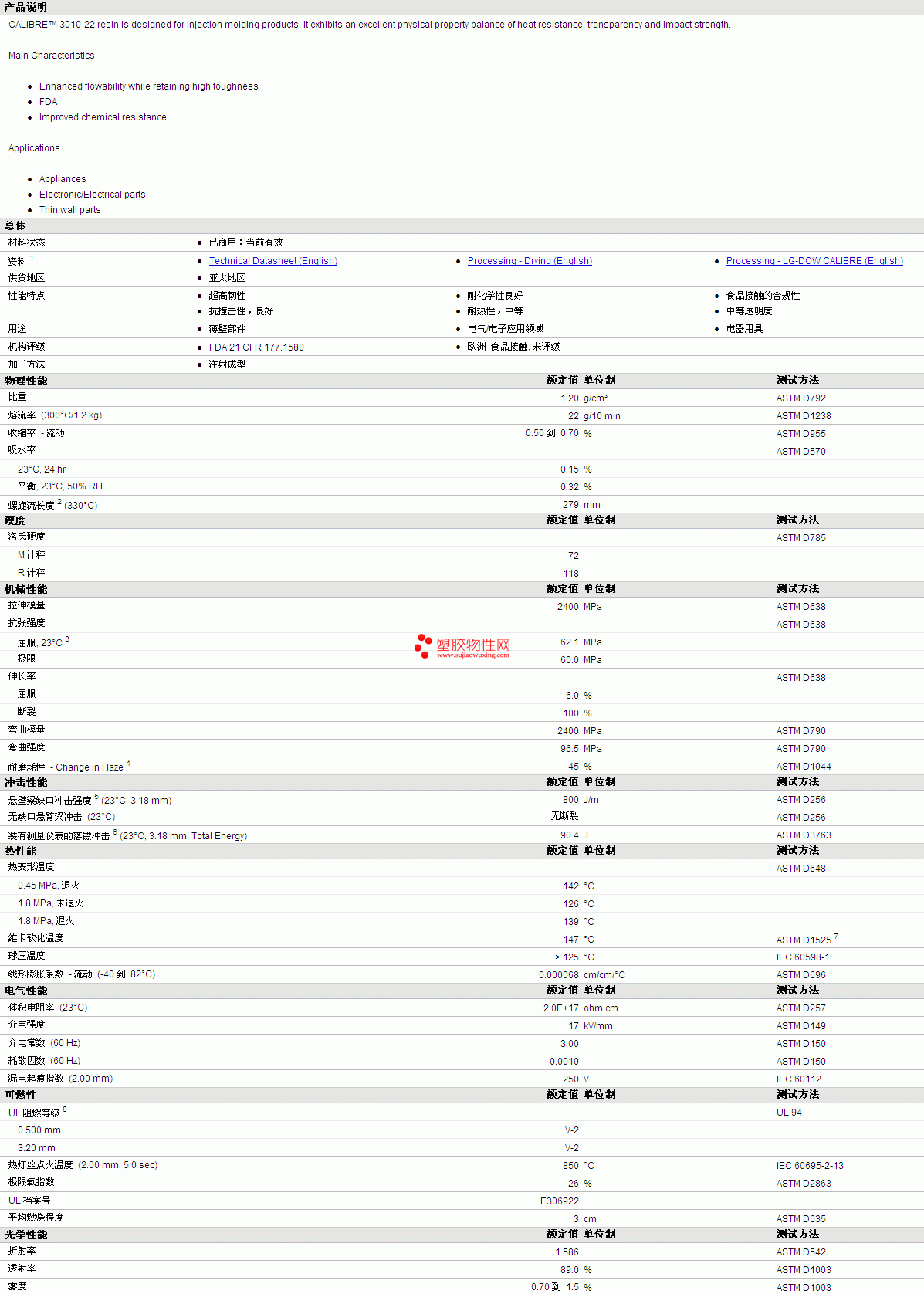The height and width of the screenshot is (1294, 924).
Task: Click refractive index value 1.586
Action: [567, 1252]
